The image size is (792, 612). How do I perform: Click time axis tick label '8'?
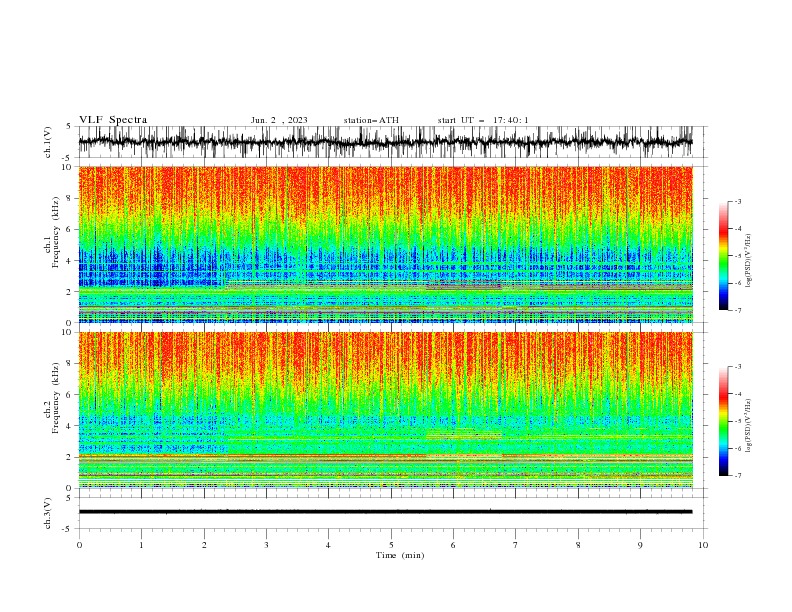[x=578, y=545]
